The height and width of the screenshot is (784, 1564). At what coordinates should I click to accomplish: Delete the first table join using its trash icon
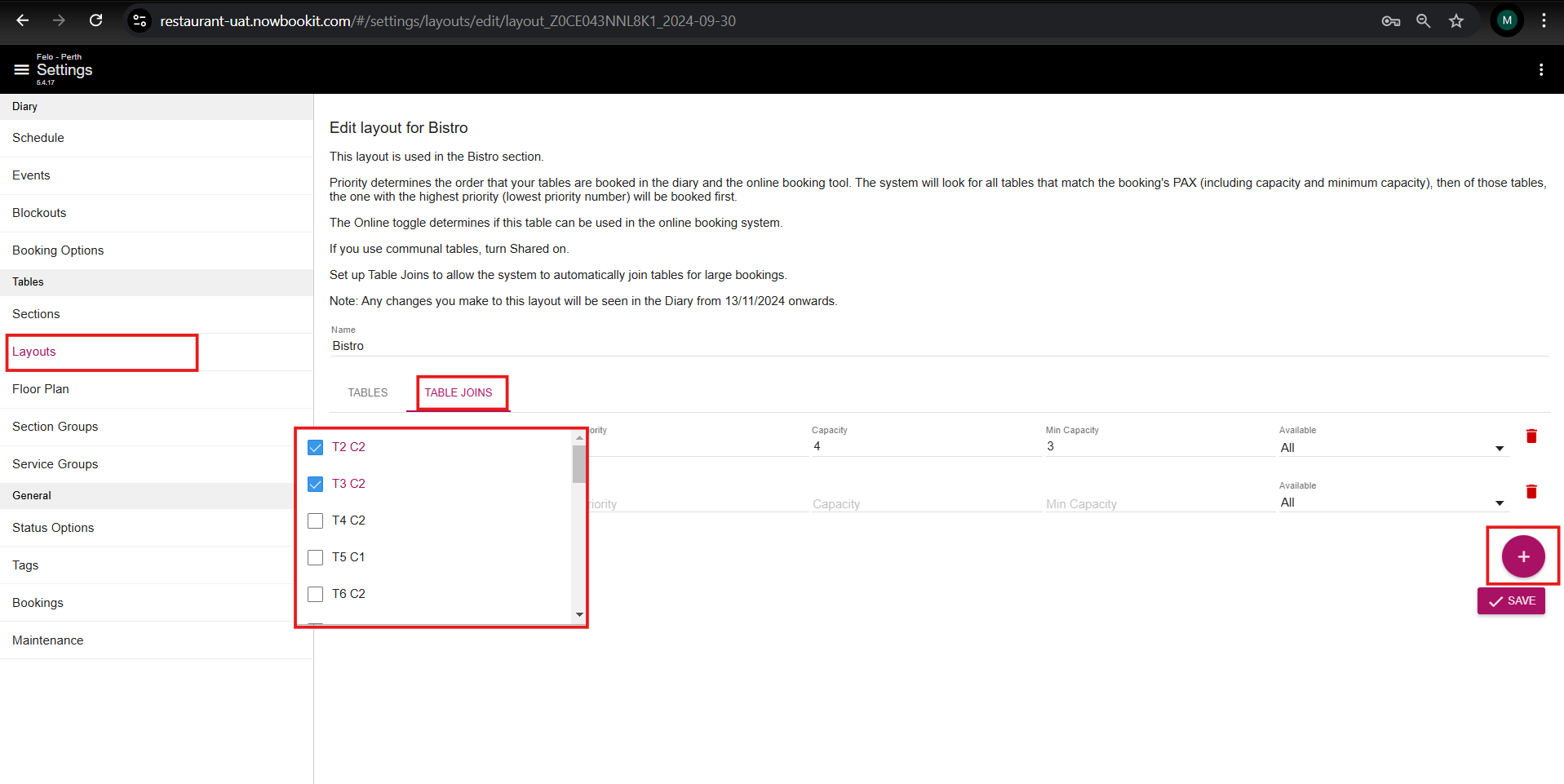pyautogui.click(x=1531, y=436)
